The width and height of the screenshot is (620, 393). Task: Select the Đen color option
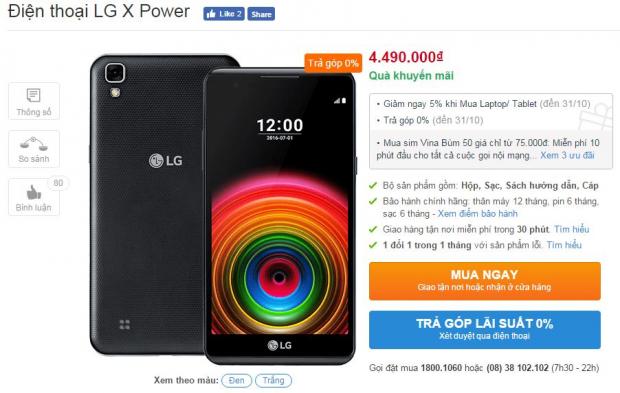click(236, 380)
